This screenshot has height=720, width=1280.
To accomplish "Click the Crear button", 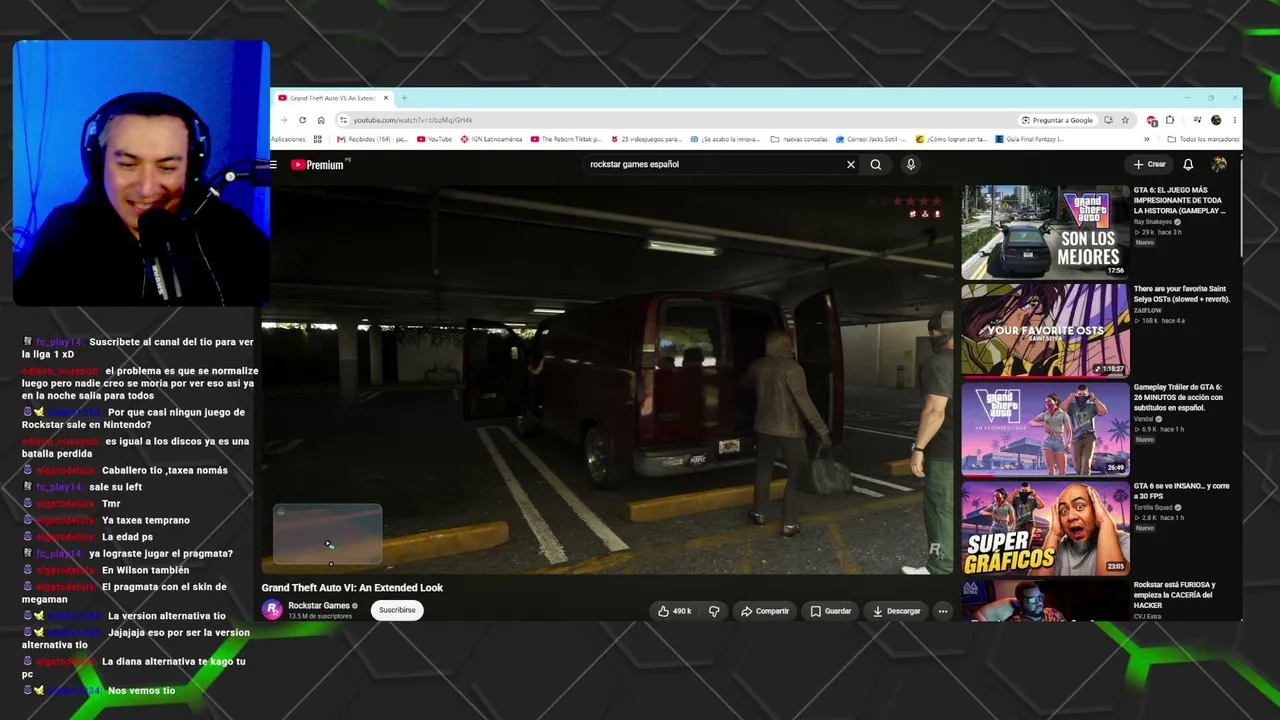I will pos(1150,165).
